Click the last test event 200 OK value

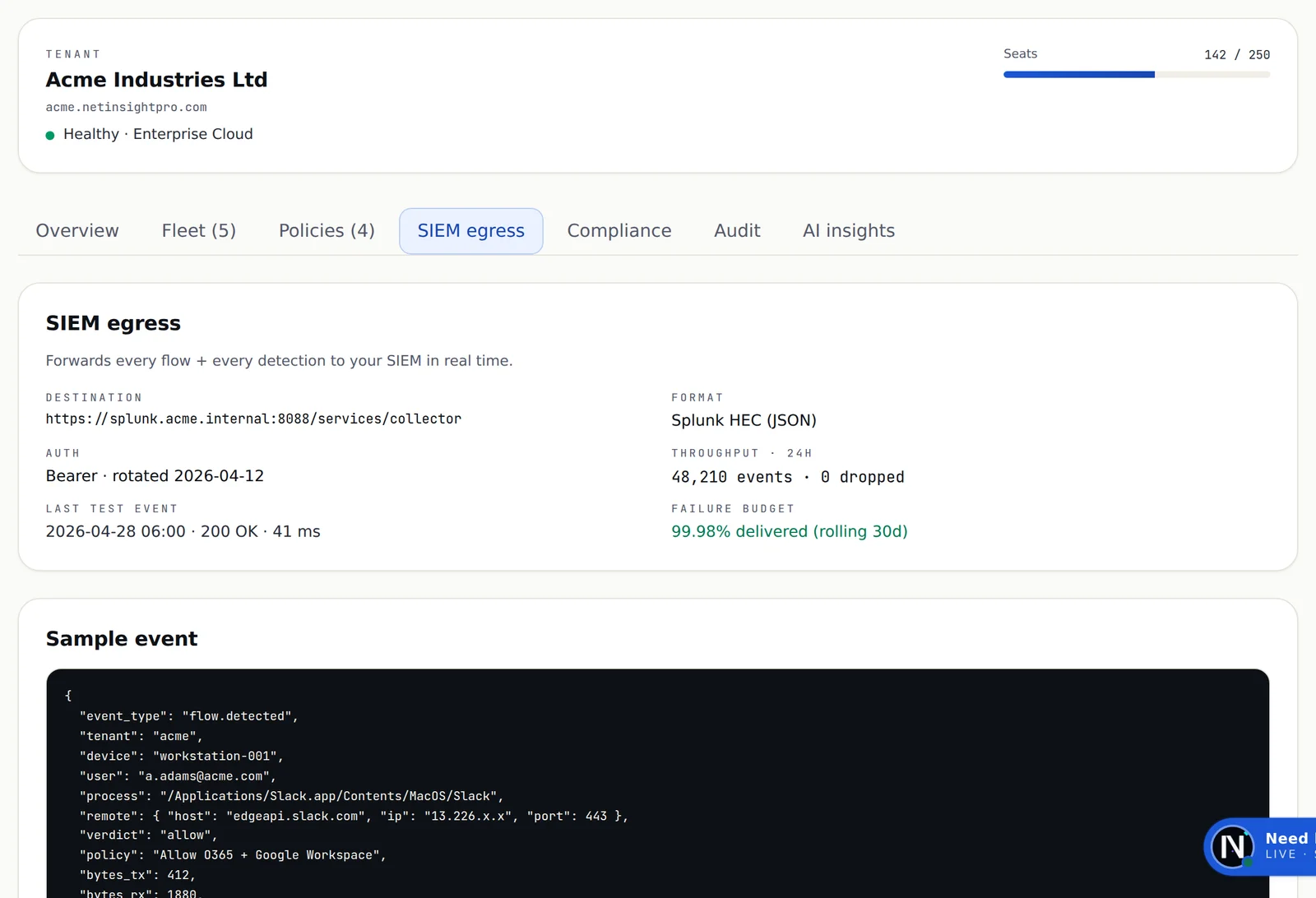[183, 532]
